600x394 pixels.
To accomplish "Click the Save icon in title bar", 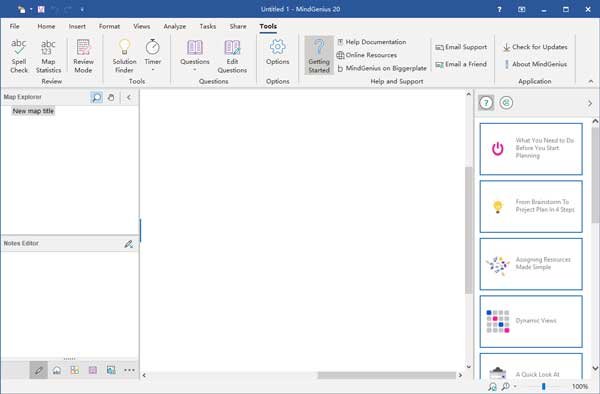I will click(x=41, y=9).
